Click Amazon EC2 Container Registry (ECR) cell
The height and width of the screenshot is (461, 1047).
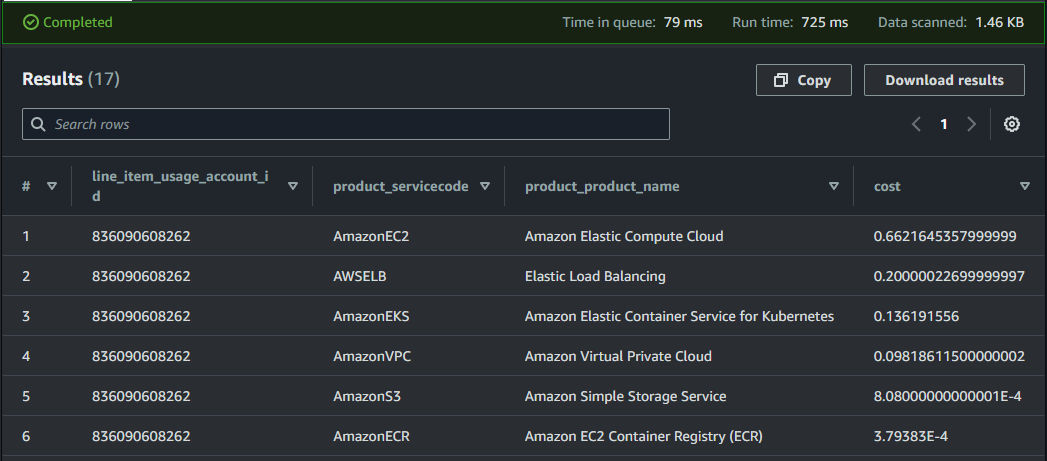(x=644, y=436)
